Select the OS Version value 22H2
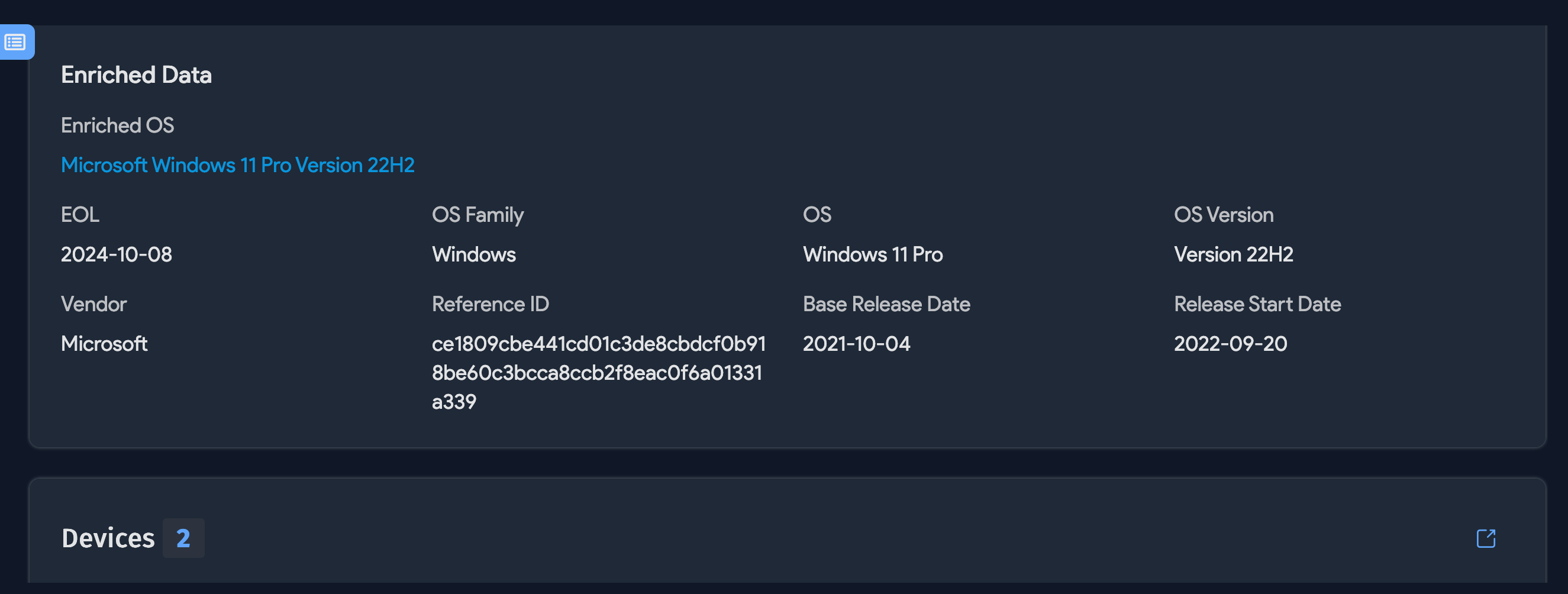Screen dimensions: 1568x594 tap(1234, 254)
